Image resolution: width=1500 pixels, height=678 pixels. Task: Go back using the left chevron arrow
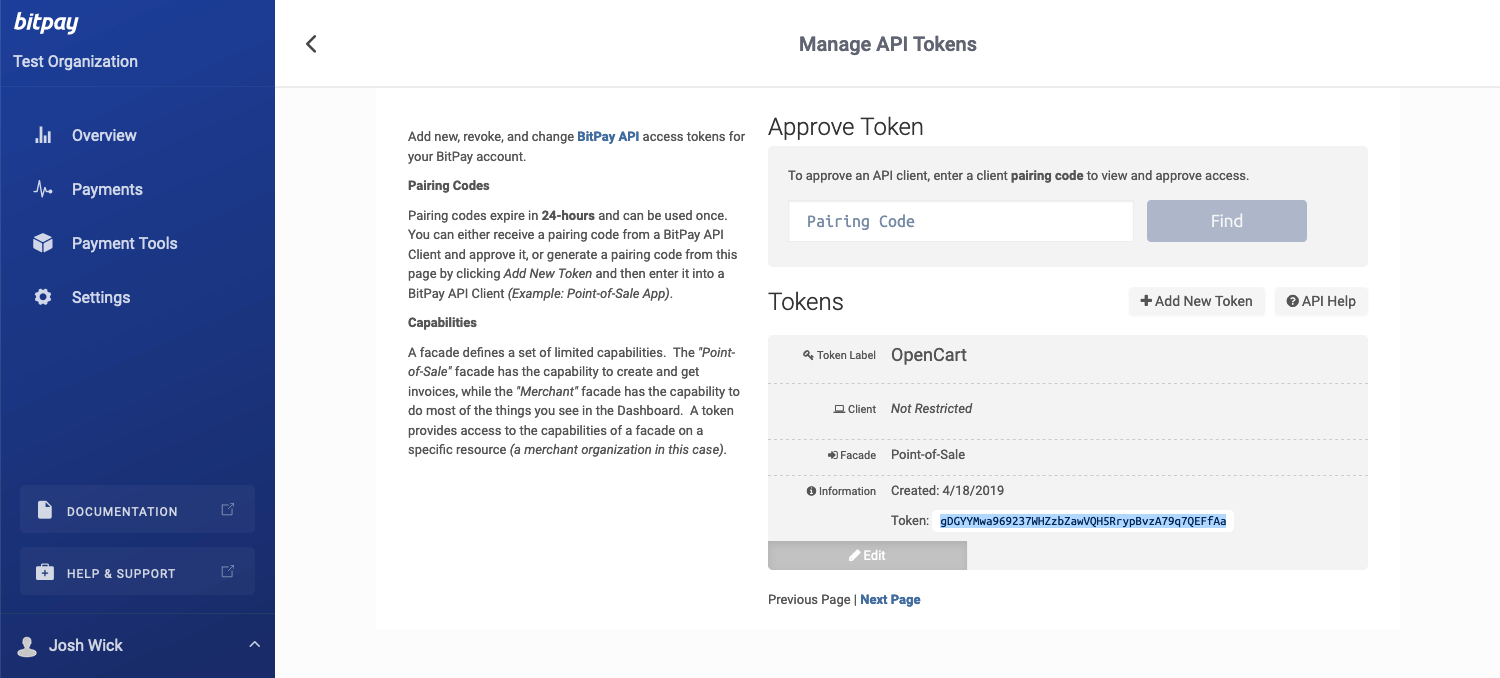(311, 44)
